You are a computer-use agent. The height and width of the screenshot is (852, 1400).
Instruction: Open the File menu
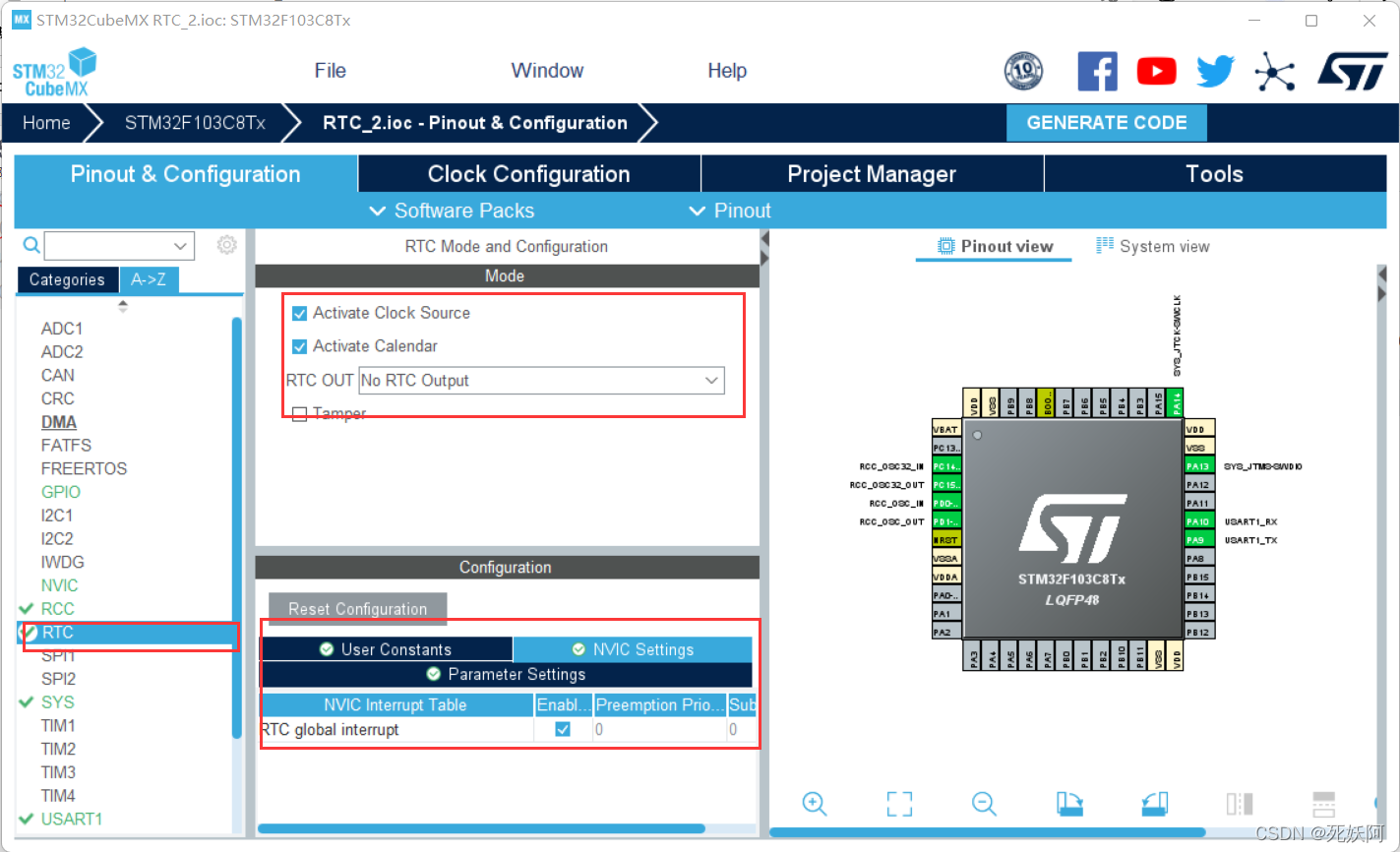click(x=331, y=71)
